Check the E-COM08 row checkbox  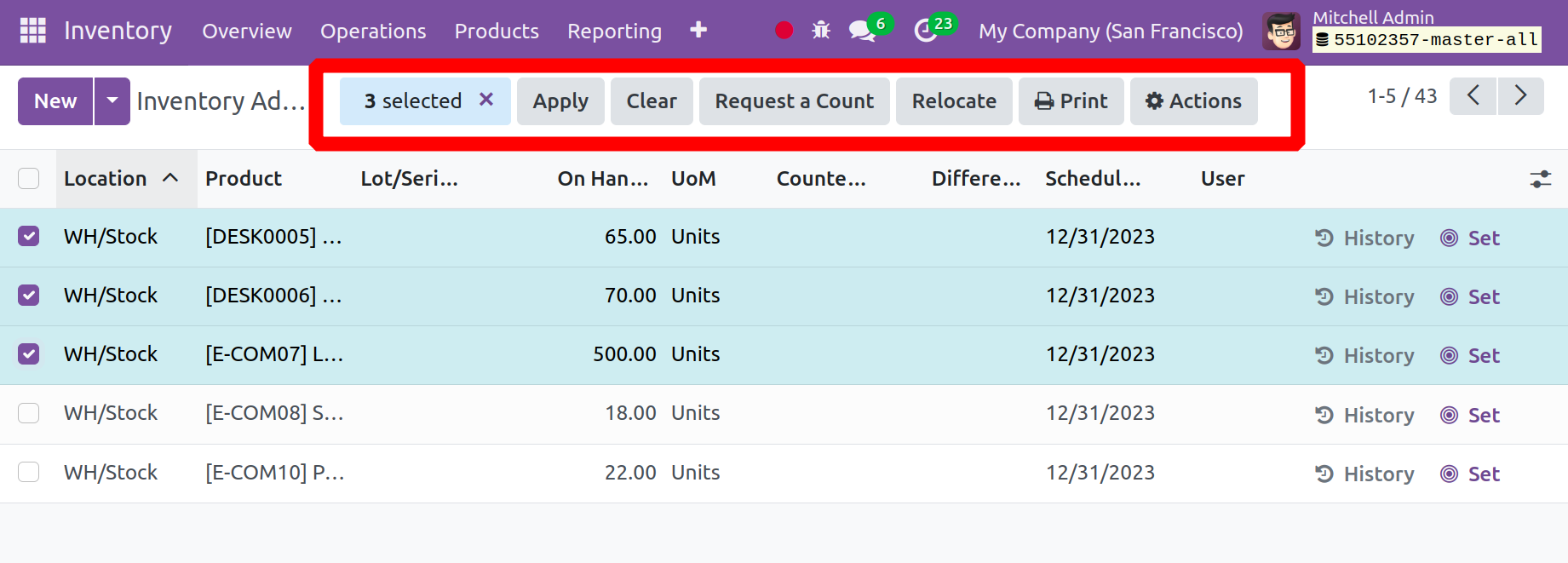tap(29, 413)
